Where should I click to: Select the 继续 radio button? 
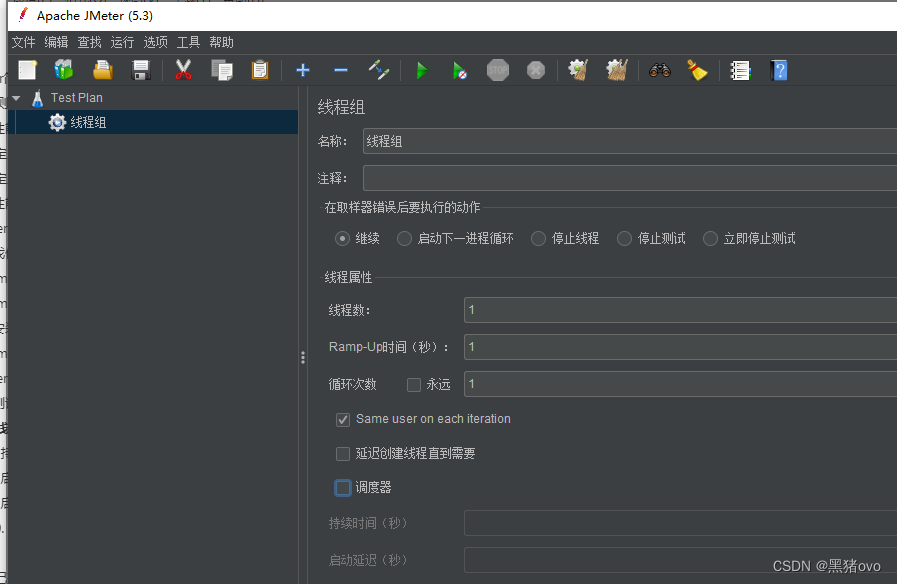tap(342, 239)
